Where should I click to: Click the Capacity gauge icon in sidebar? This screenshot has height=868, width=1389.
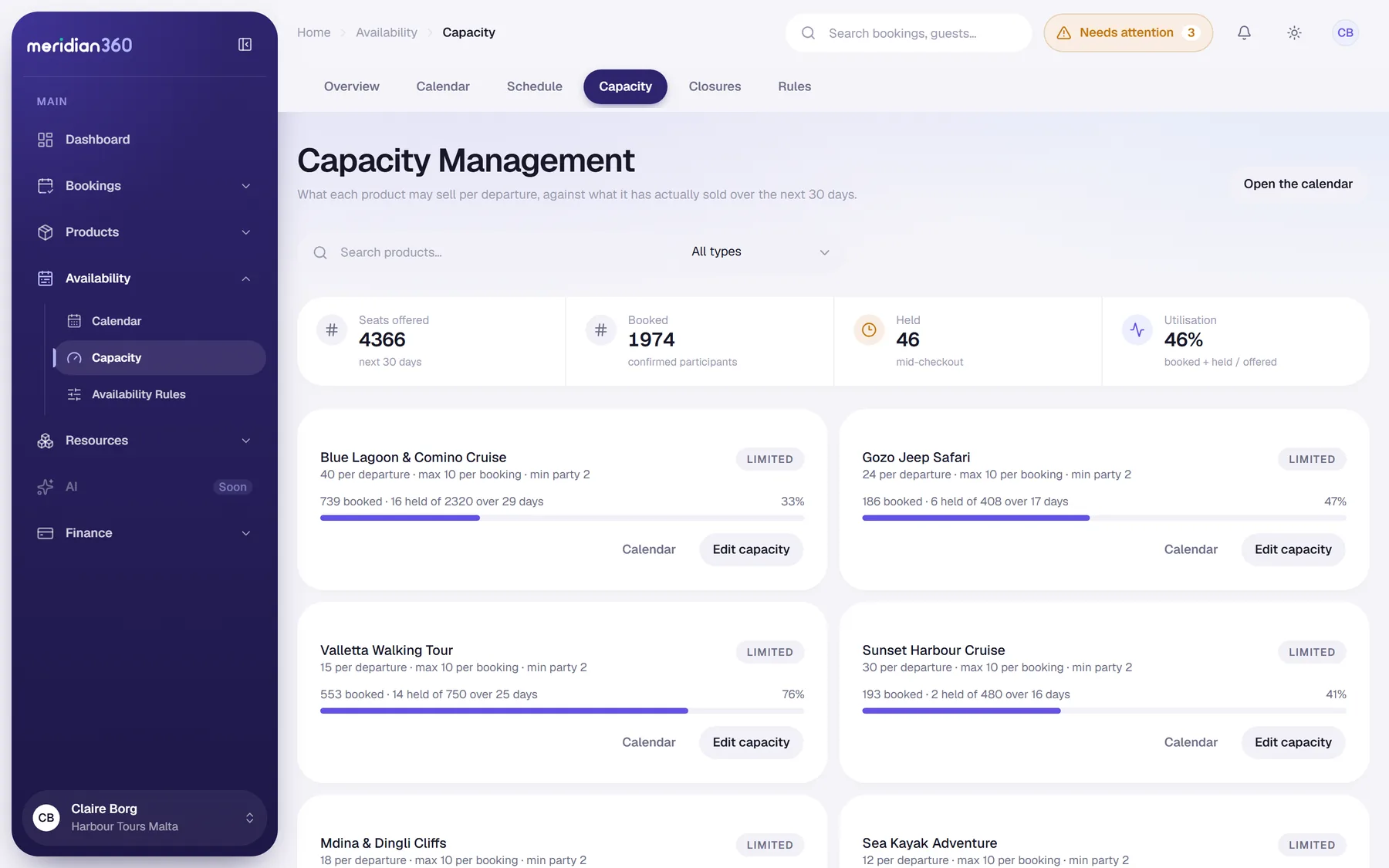74,358
